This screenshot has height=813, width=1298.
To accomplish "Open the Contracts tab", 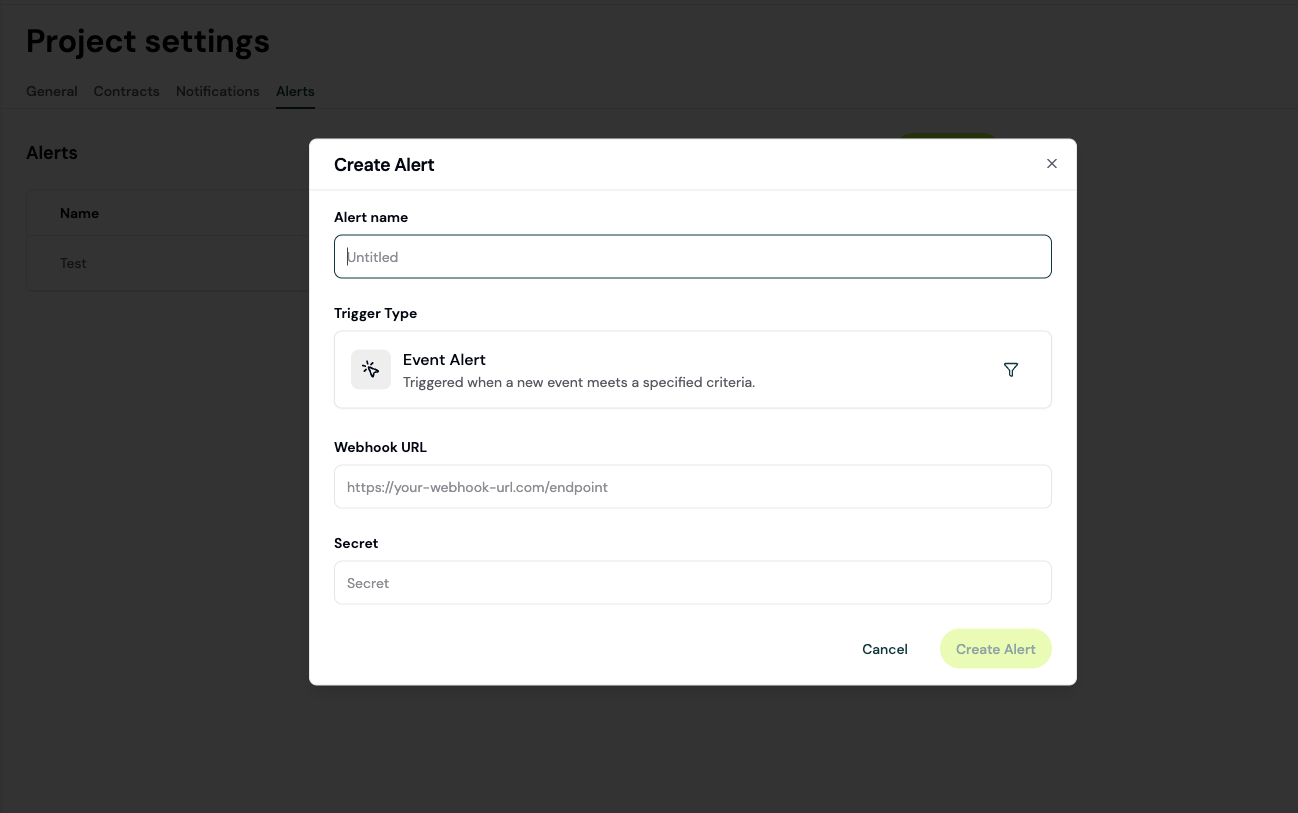I will pyautogui.click(x=126, y=91).
